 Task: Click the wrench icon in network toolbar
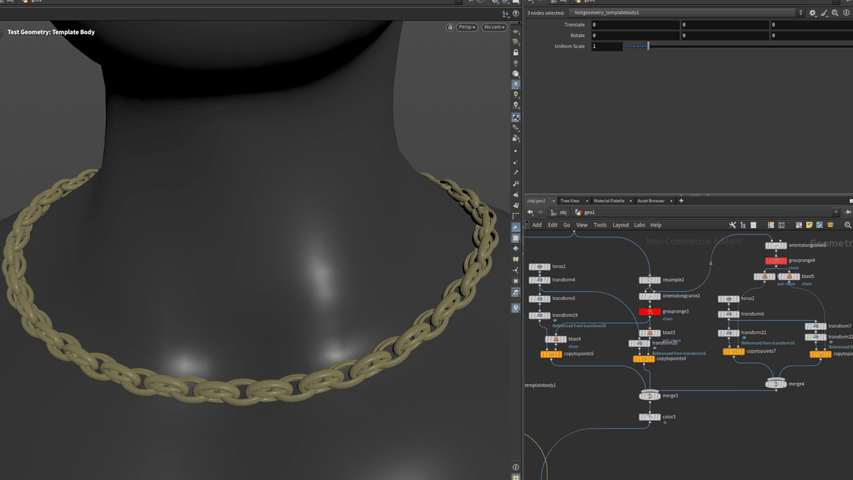pyautogui.click(x=732, y=225)
